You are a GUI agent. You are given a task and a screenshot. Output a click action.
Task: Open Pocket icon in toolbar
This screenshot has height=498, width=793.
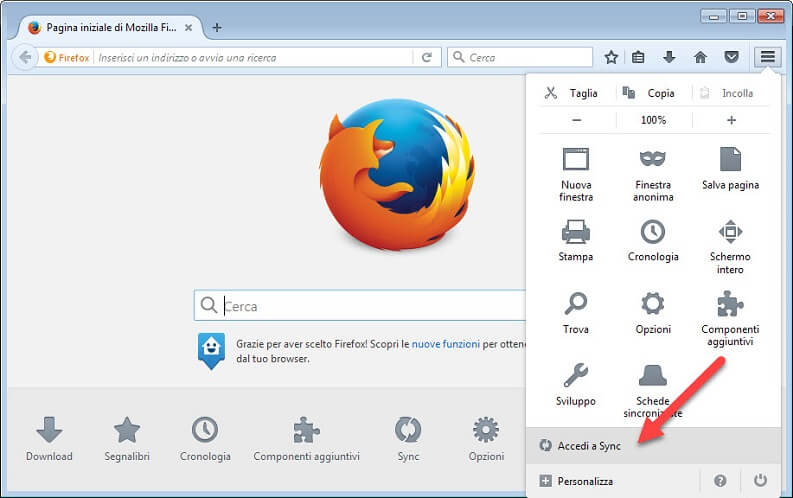[x=731, y=57]
